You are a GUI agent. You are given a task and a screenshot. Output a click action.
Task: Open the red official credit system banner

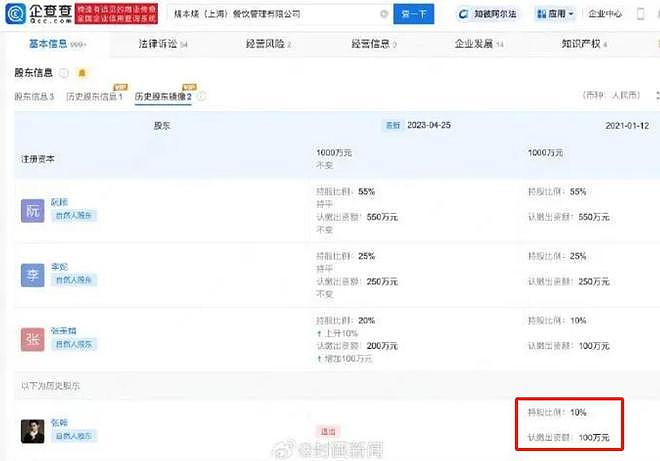pyautogui.click(x=116, y=13)
